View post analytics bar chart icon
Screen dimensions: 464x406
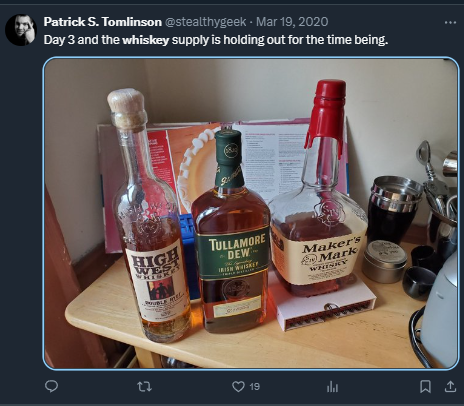[332, 387]
